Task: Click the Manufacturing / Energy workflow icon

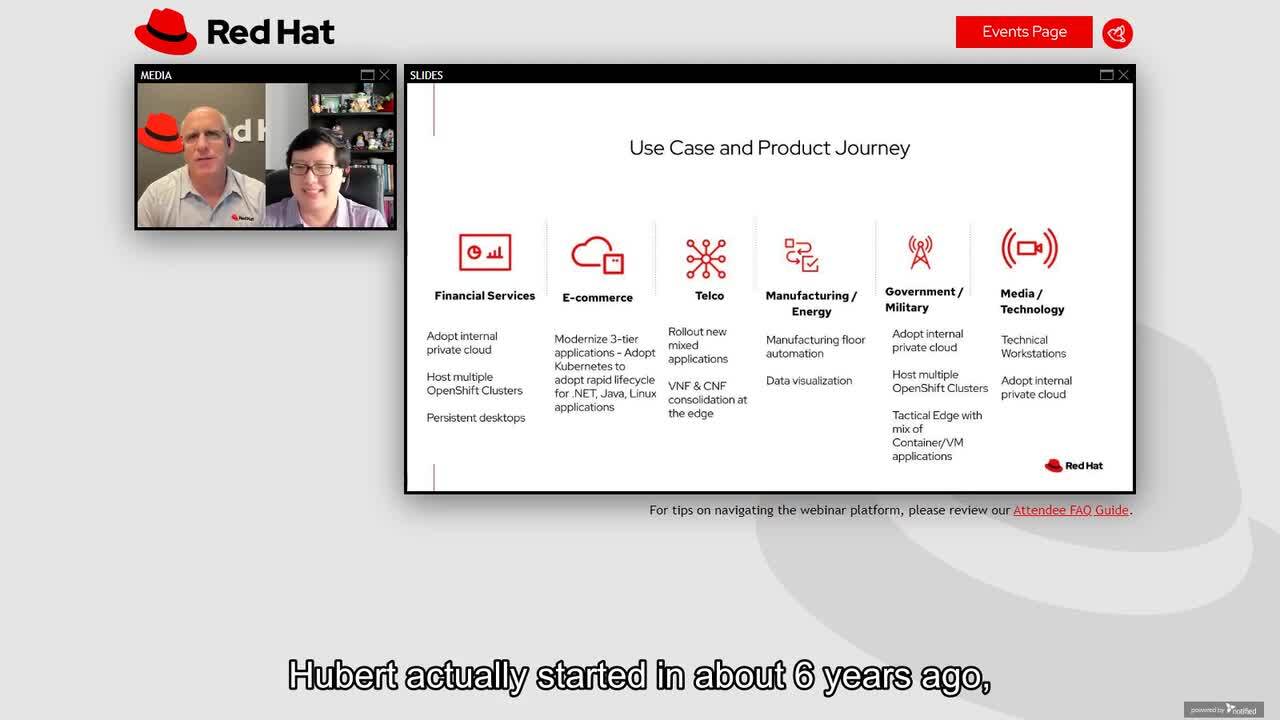Action: pos(802,255)
